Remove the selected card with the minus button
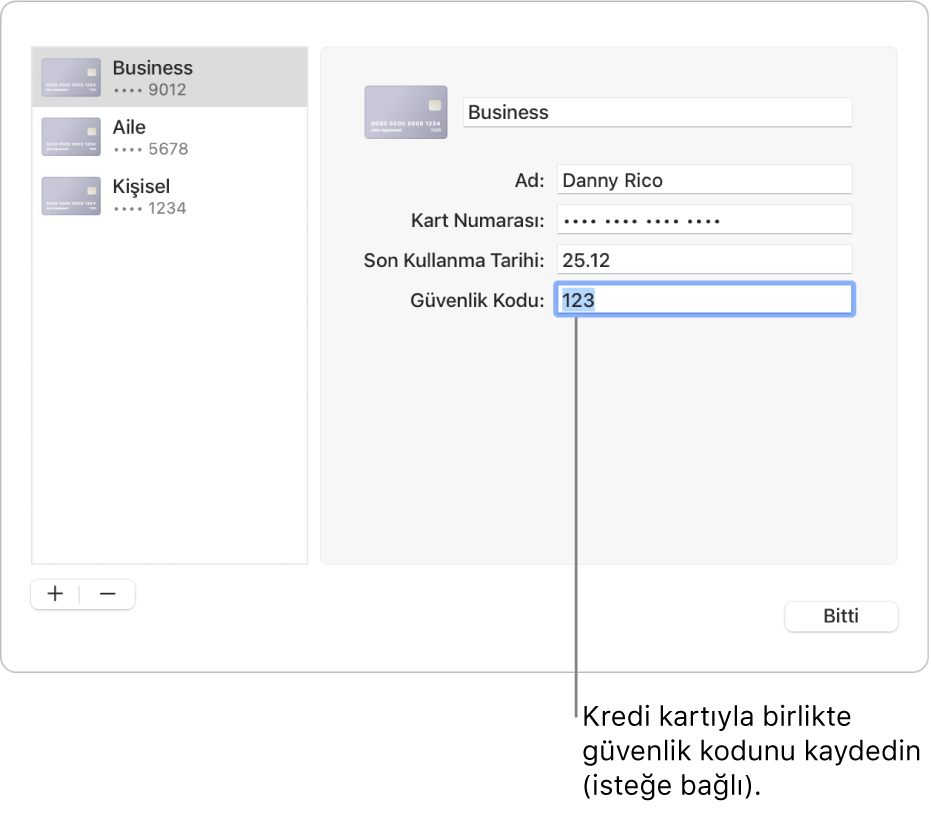The image size is (931, 814). (108, 594)
